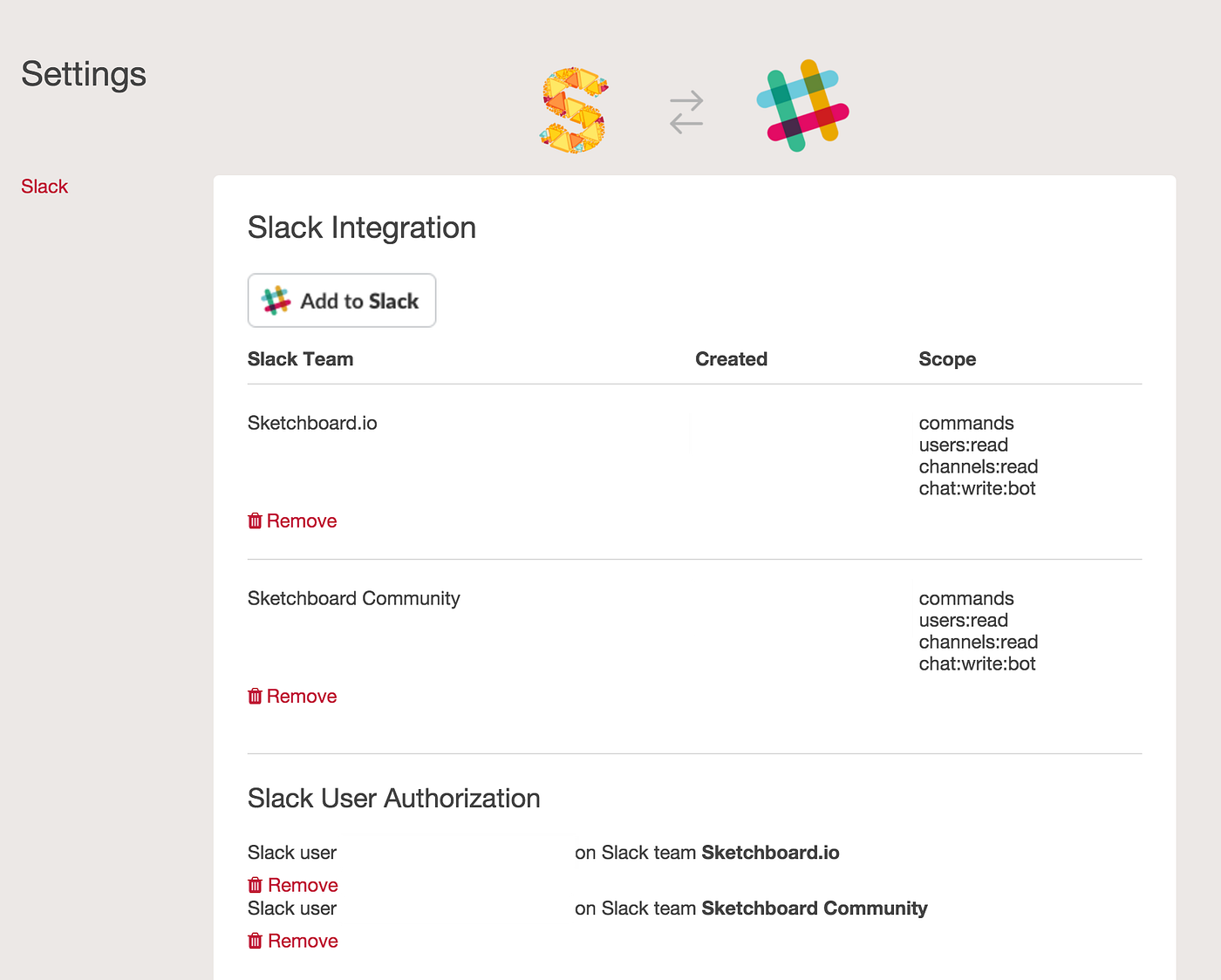Click the Slack hashtag logo at the top
Screen dimensions: 1221x980
[x=802, y=105]
